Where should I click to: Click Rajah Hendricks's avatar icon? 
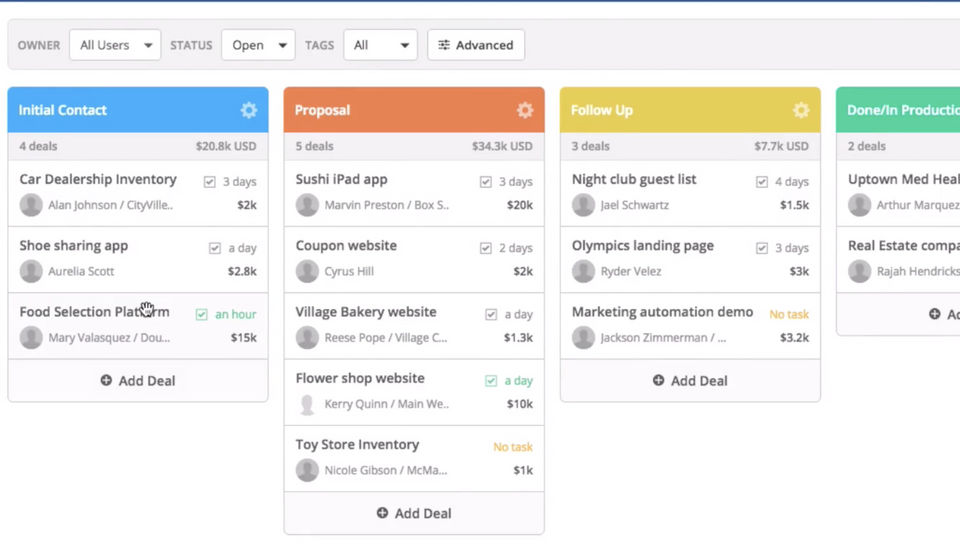click(x=860, y=271)
